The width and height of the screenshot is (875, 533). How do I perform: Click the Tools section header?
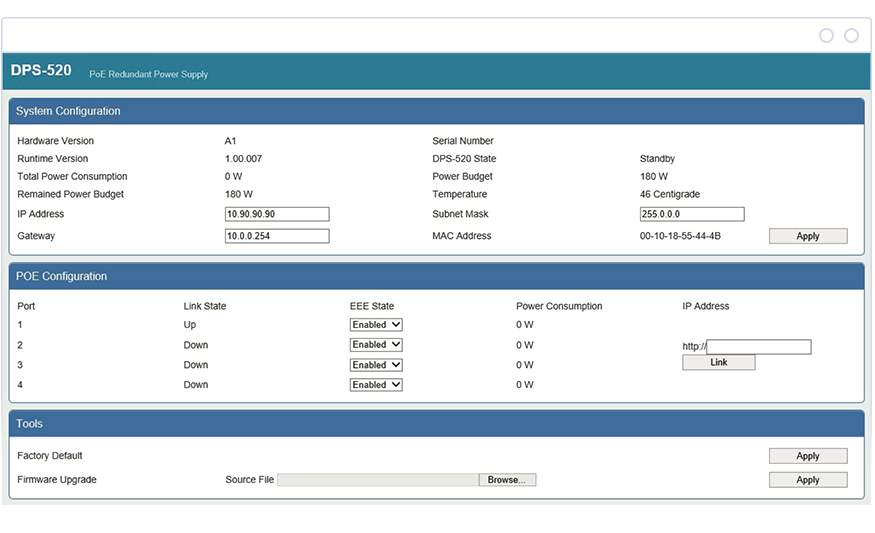[x=30, y=424]
